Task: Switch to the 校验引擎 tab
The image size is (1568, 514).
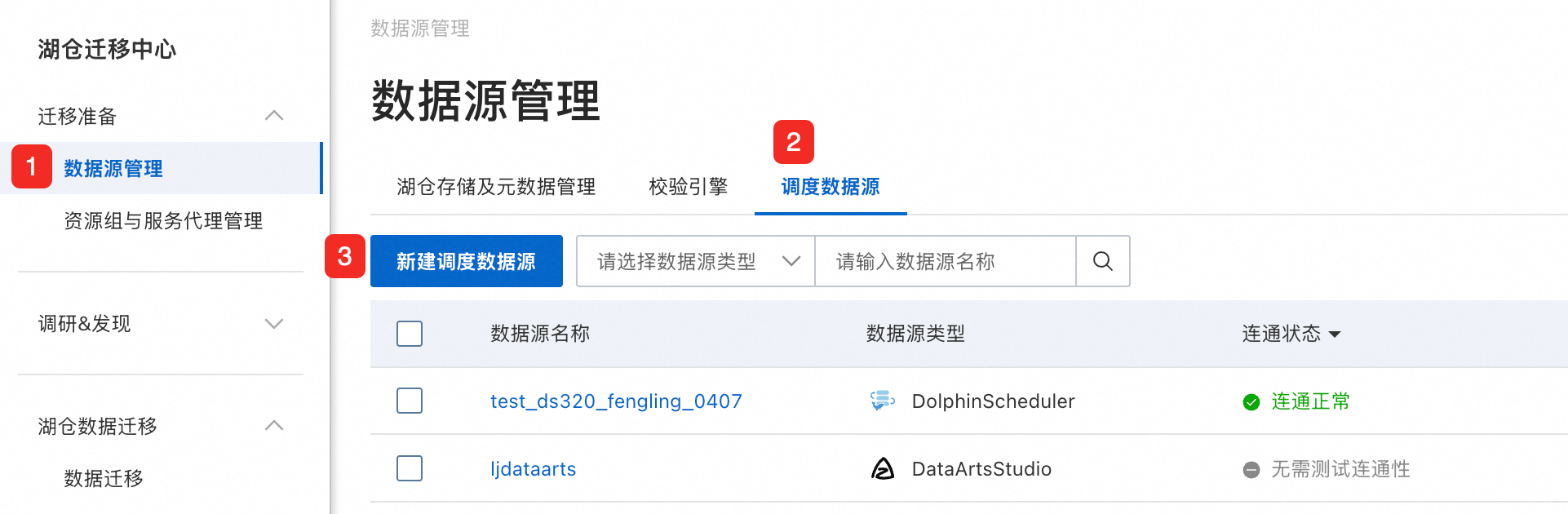Action: click(689, 187)
